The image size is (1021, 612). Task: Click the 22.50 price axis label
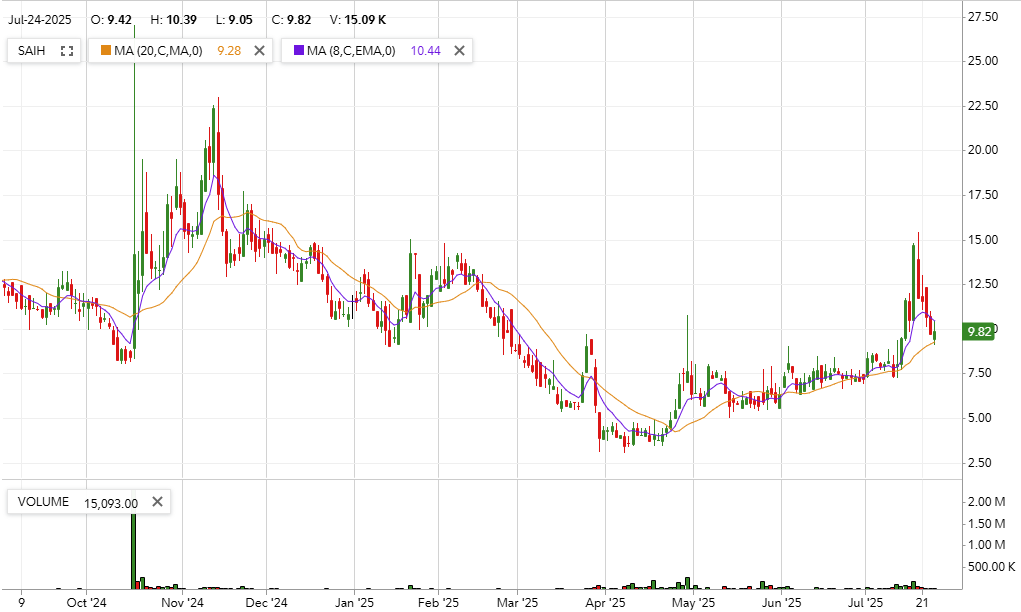pyautogui.click(x=983, y=106)
